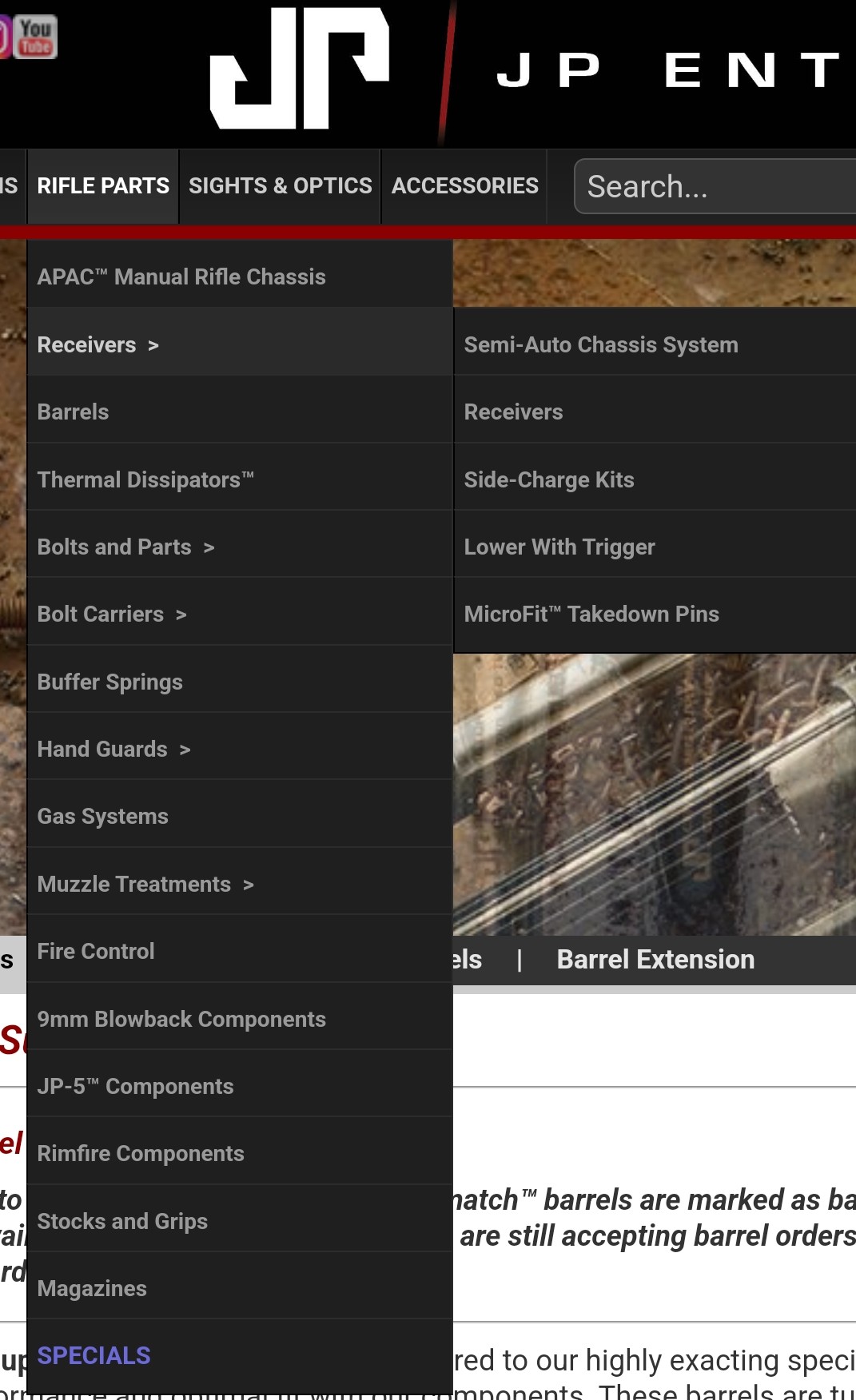Click the JP logo in header

click(x=300, y=68)
